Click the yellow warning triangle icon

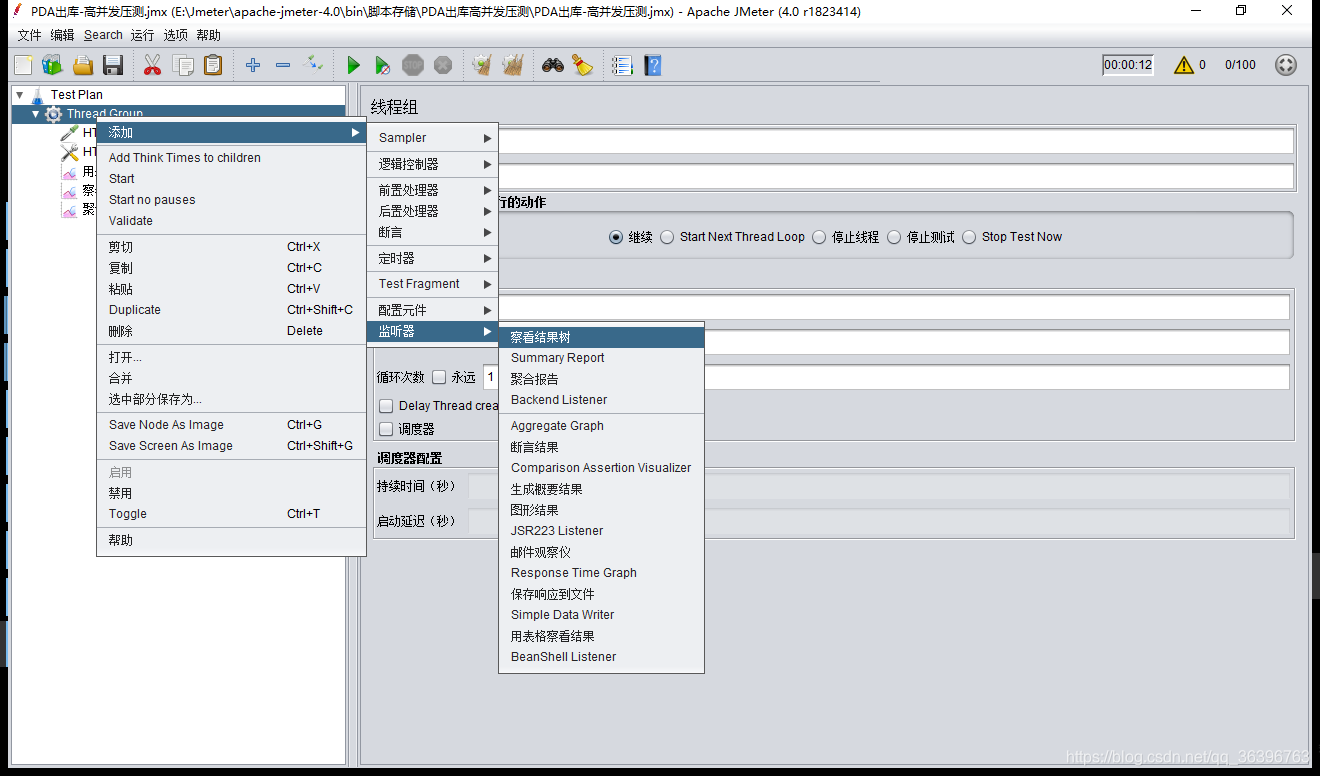point(1184,65)
